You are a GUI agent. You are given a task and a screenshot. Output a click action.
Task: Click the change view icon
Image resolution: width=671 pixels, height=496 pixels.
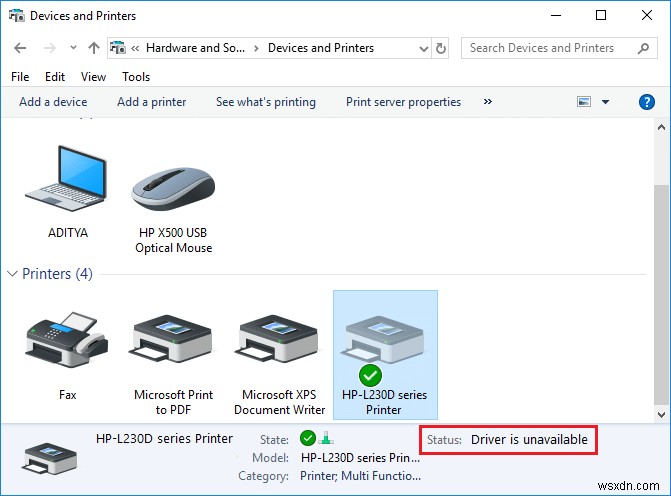(584, 101)
